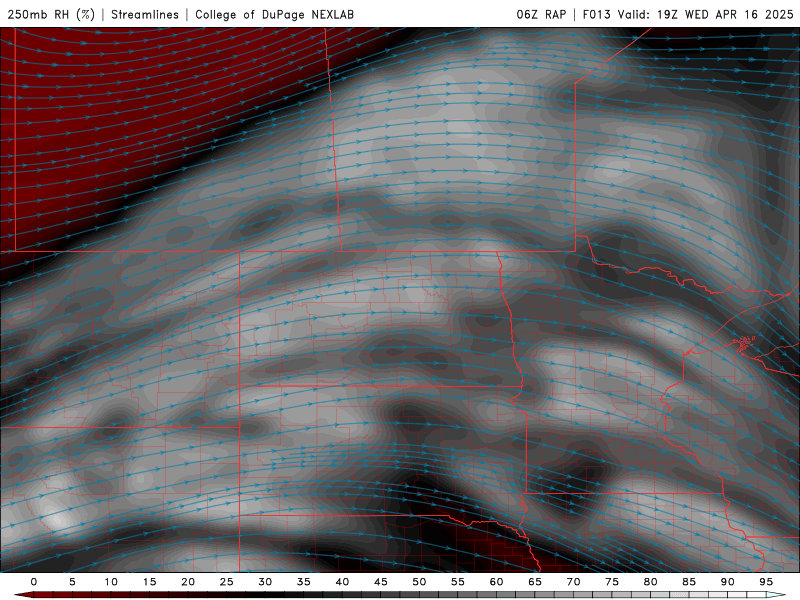Click the '40' legend scale value

(x=342, y=582)
